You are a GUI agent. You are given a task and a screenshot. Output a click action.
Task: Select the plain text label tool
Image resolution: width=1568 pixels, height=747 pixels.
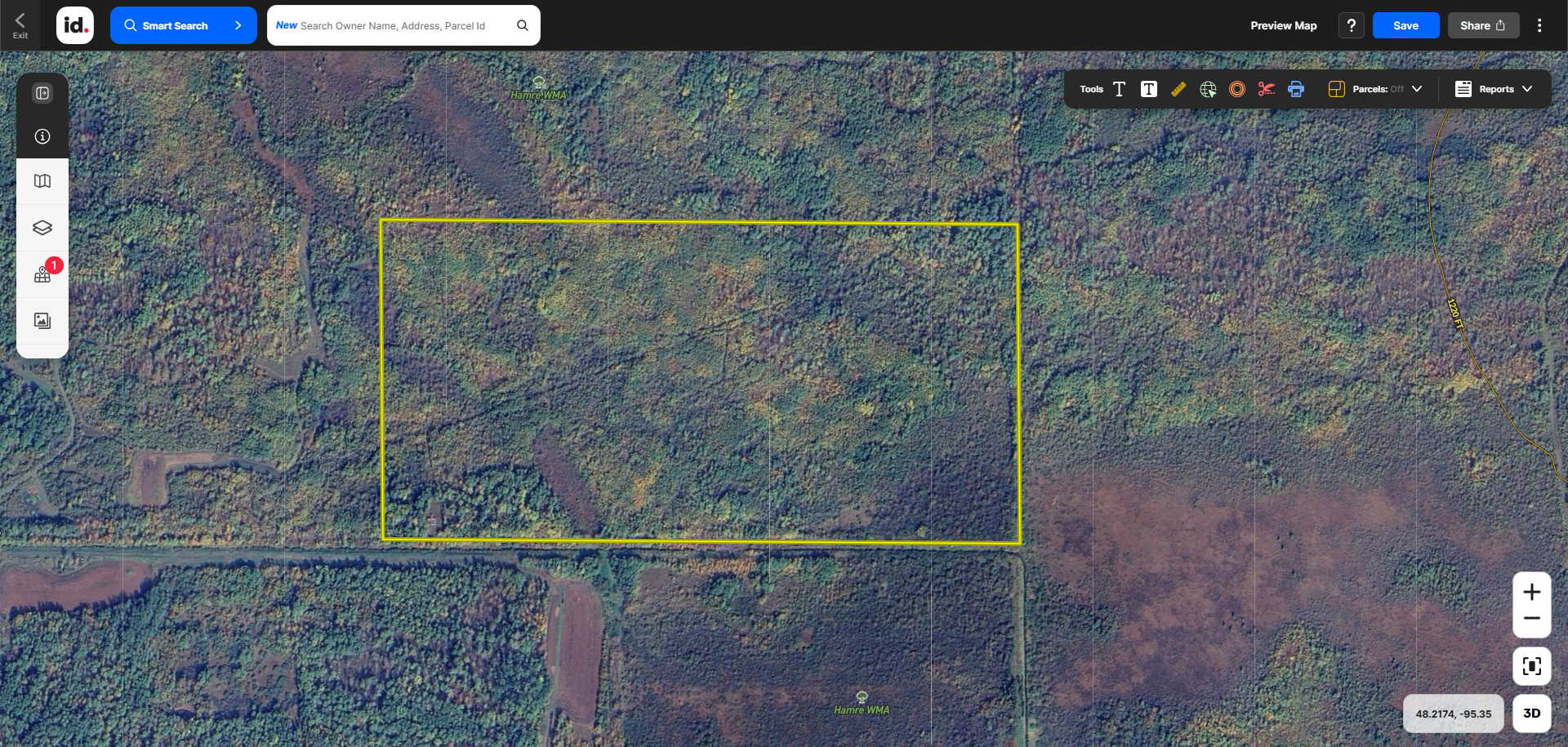[1119, 89]
